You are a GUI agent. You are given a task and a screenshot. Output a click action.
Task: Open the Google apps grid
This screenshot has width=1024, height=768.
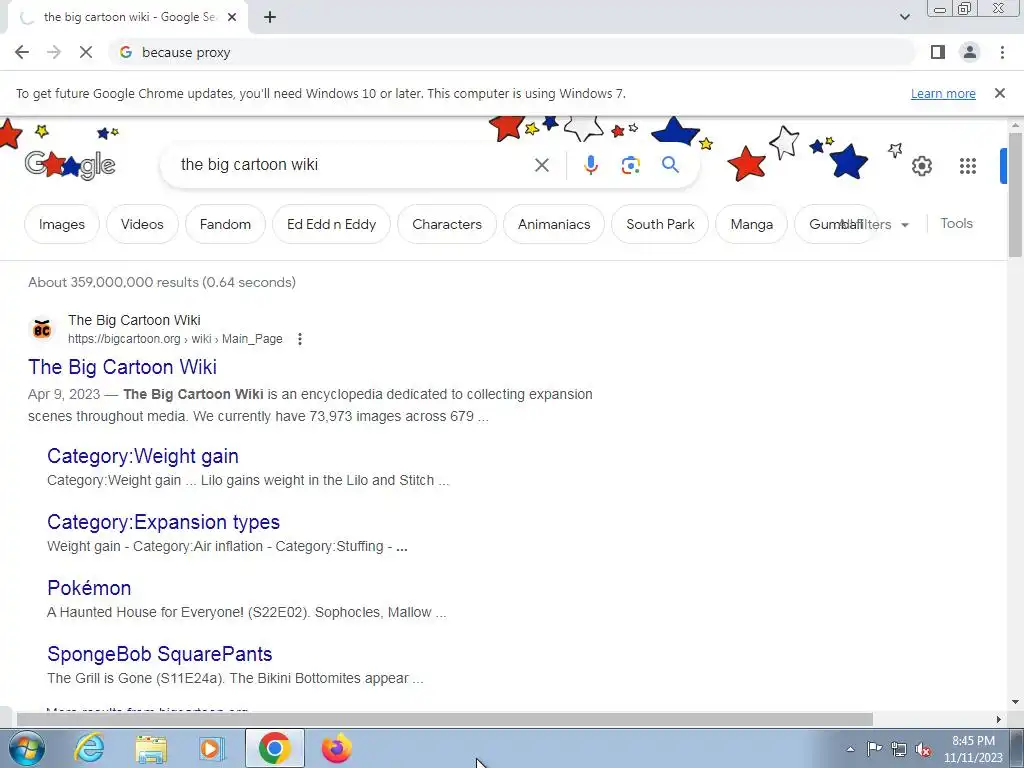point(968,166)
